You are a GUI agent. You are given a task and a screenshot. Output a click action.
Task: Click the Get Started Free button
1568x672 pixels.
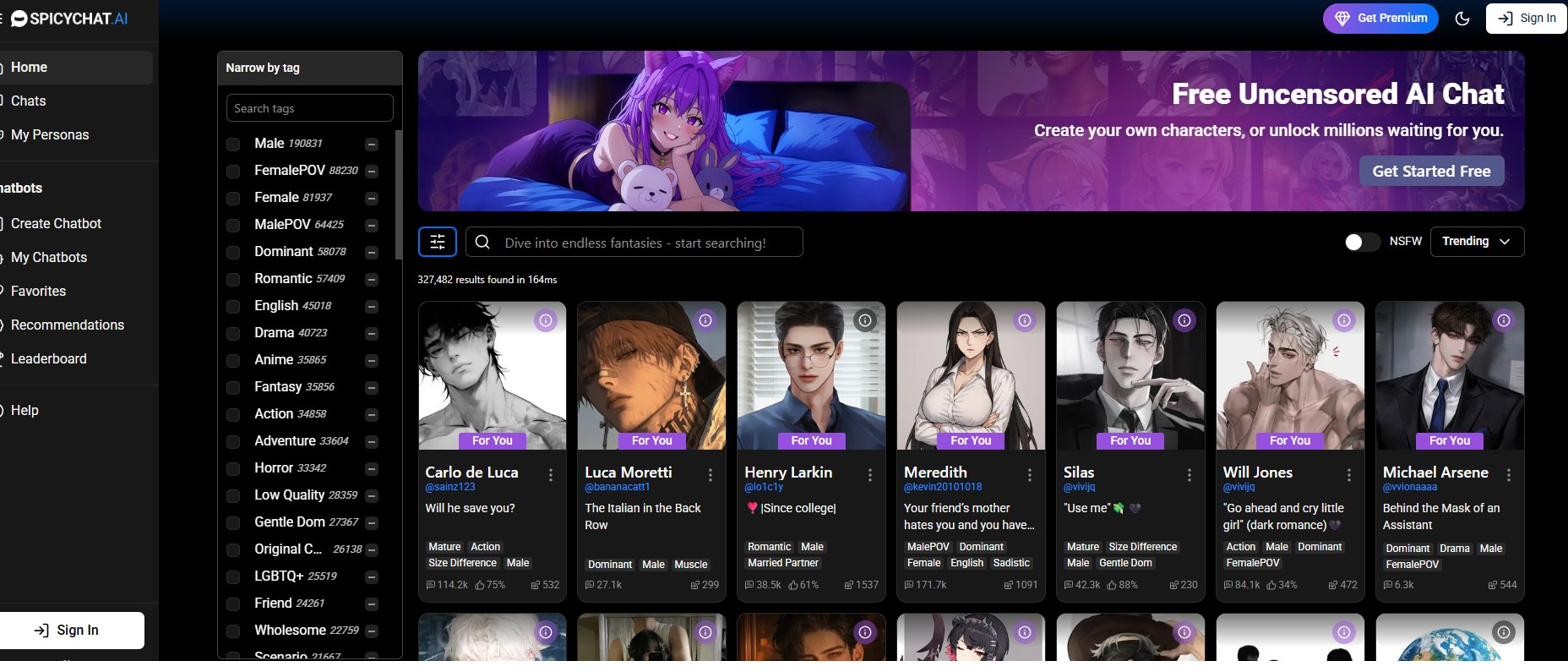pos(1431,171)
